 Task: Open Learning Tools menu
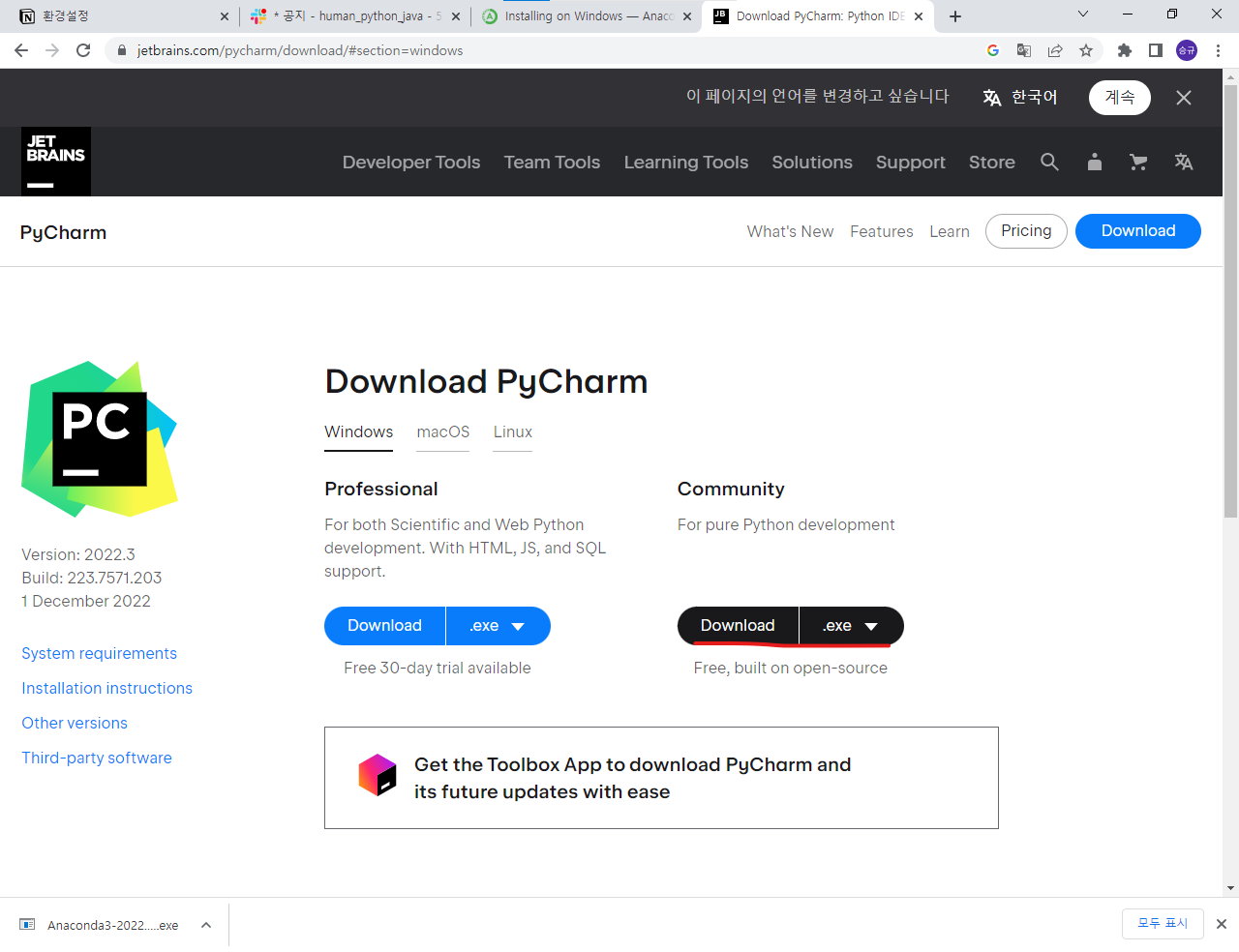click(686, 162)
